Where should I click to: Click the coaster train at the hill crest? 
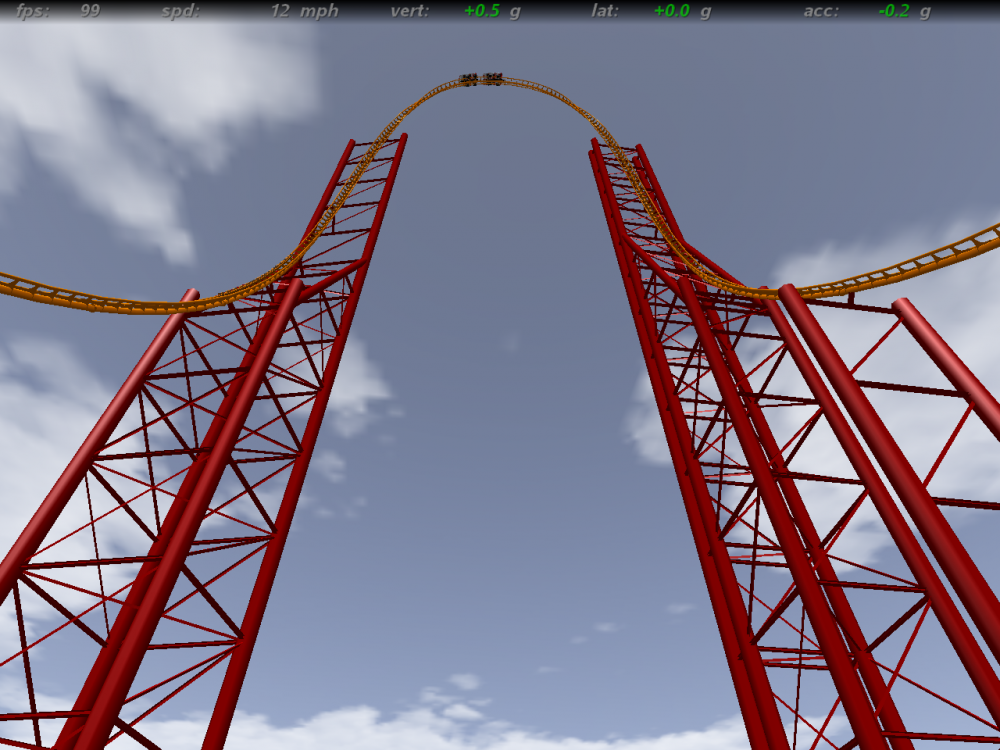[x=481, y=79]
